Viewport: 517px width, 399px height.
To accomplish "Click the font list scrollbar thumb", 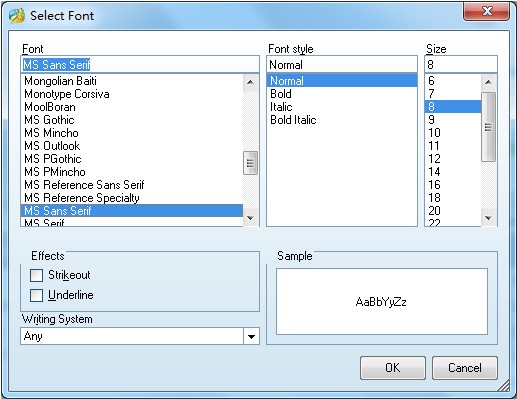I will pyautogui.click(x=251, y=163).
